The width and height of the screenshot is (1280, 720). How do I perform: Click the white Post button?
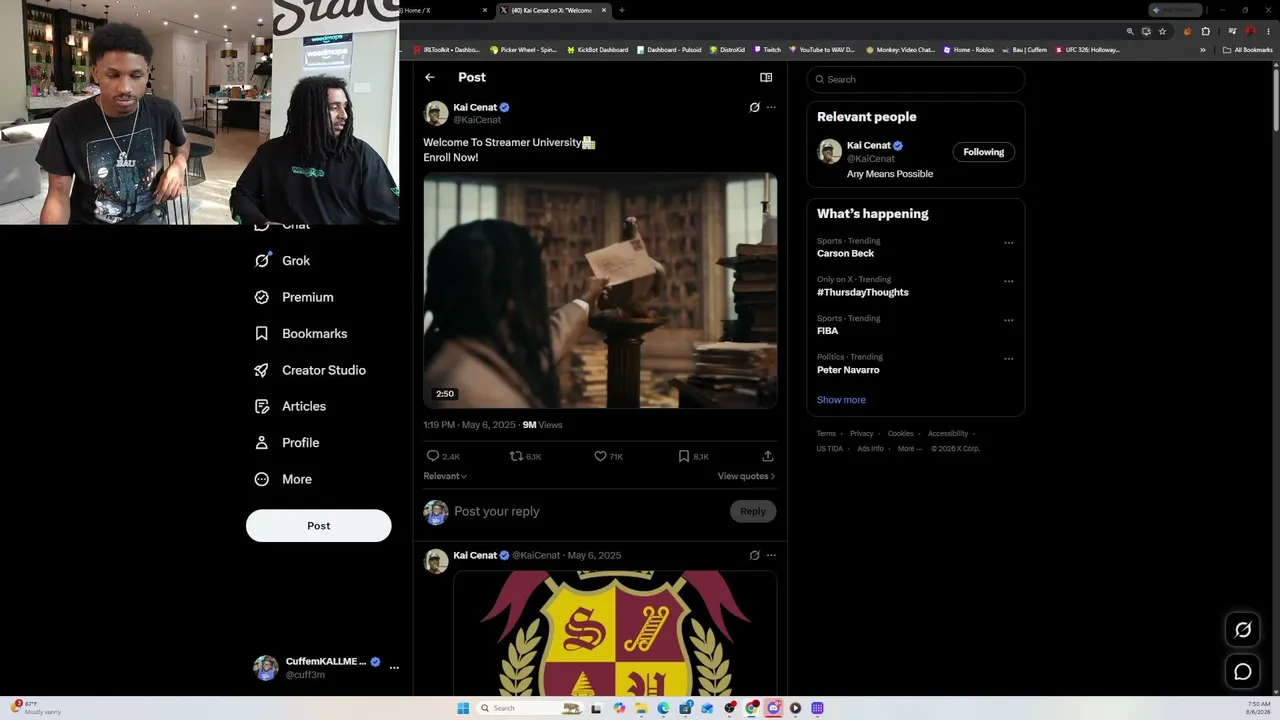click(319, 526)
